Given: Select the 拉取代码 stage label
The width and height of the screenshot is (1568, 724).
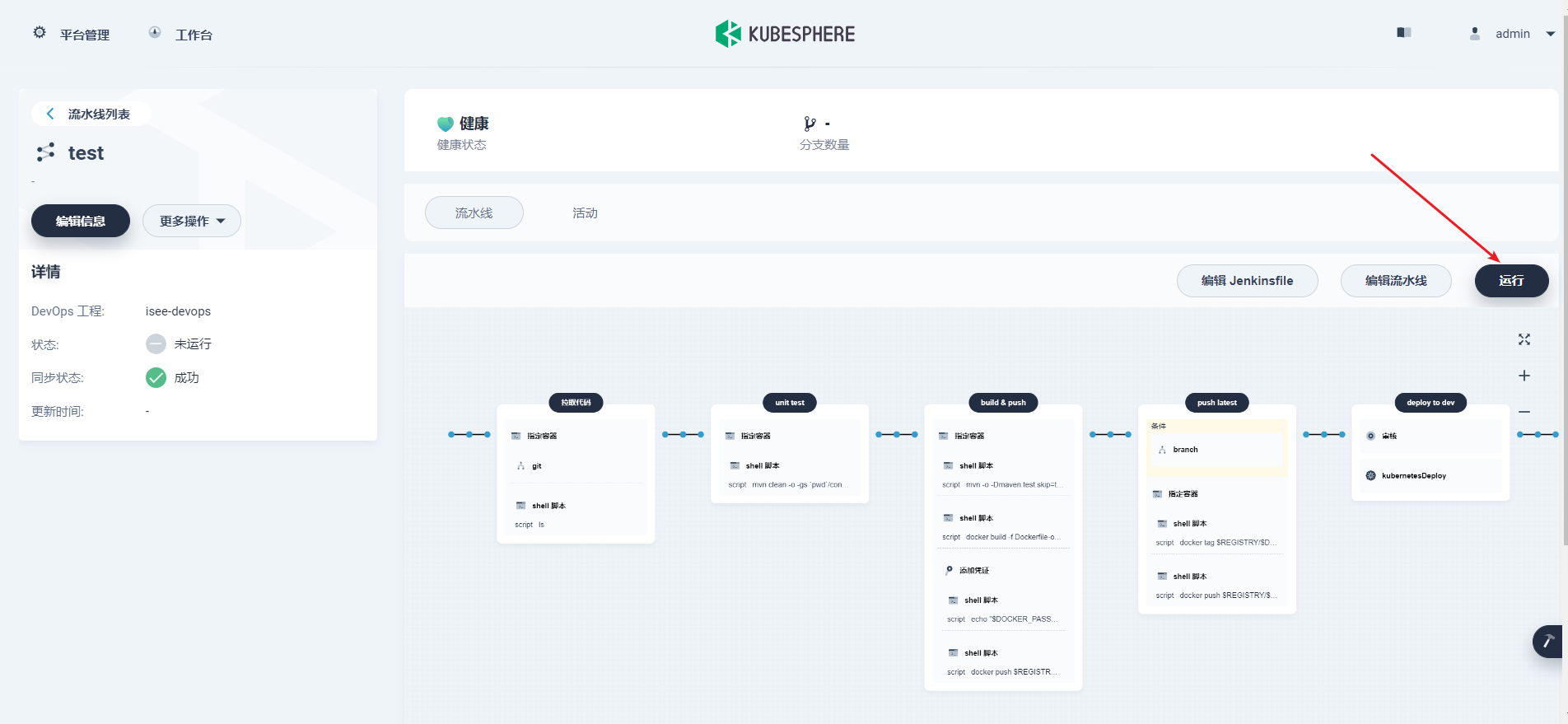Looking at the screenshot, I should [576, 403].
